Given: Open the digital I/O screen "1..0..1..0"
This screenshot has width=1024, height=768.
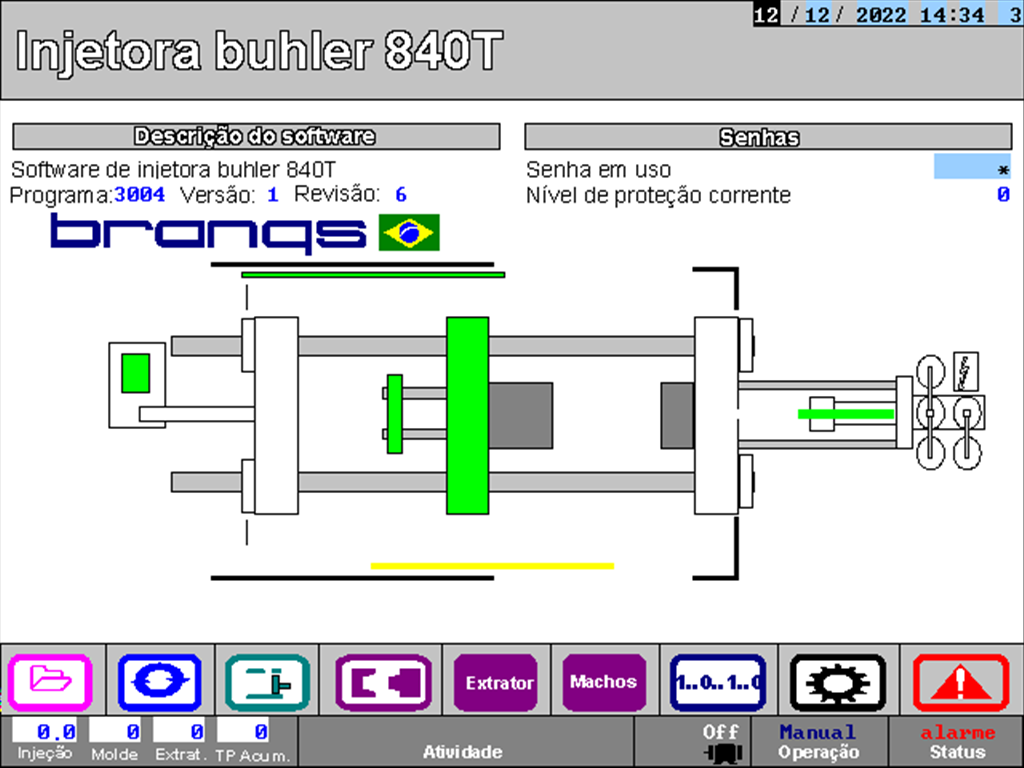Looking at the screenshot, I should coord(717,682).
